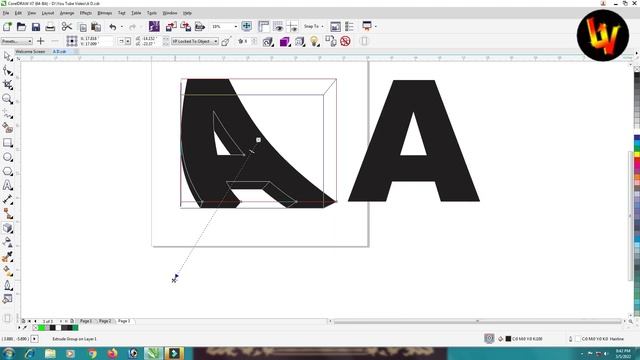The image size is (640, 360).
Task: Cut the selected object
Action: pos(67,27)
